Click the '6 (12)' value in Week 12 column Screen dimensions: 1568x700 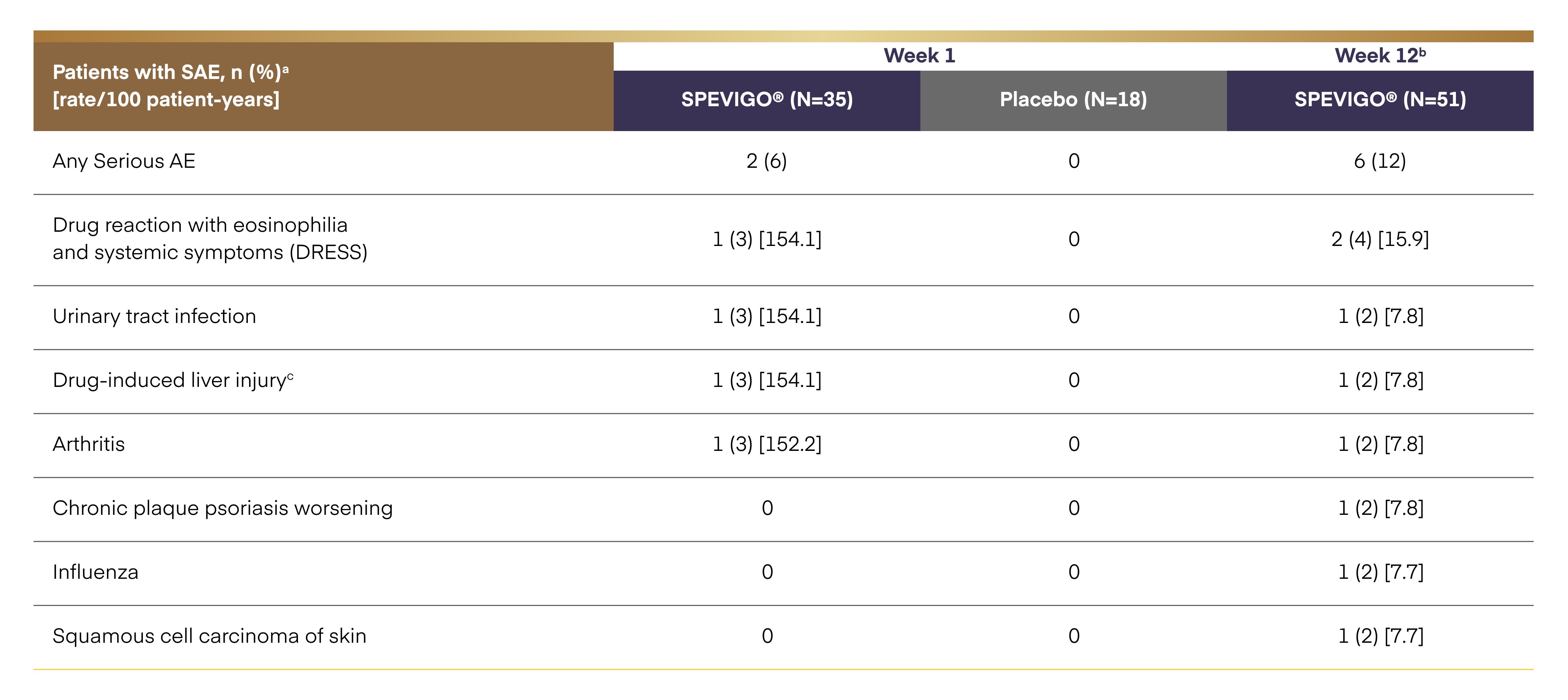point(1380,161)
